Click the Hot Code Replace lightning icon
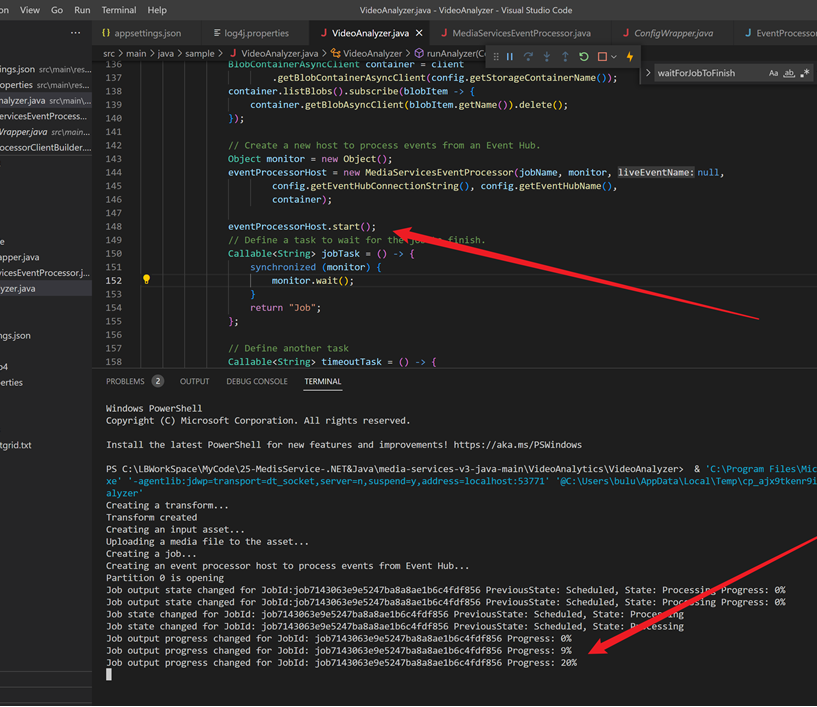This screenshot has height=707, width=817. [x=630, y=57]
